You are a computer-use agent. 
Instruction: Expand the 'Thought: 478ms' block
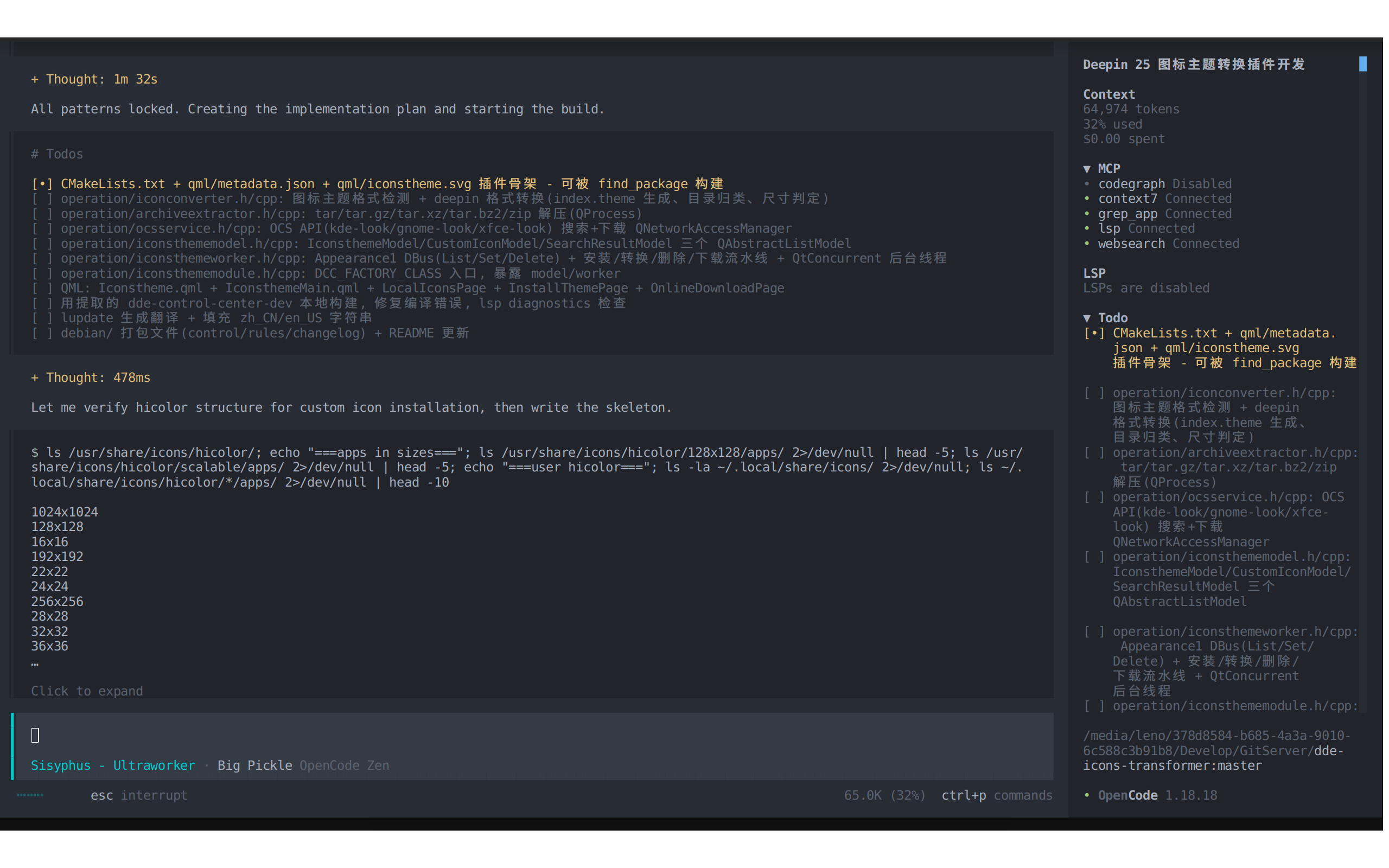pos(90,378)
